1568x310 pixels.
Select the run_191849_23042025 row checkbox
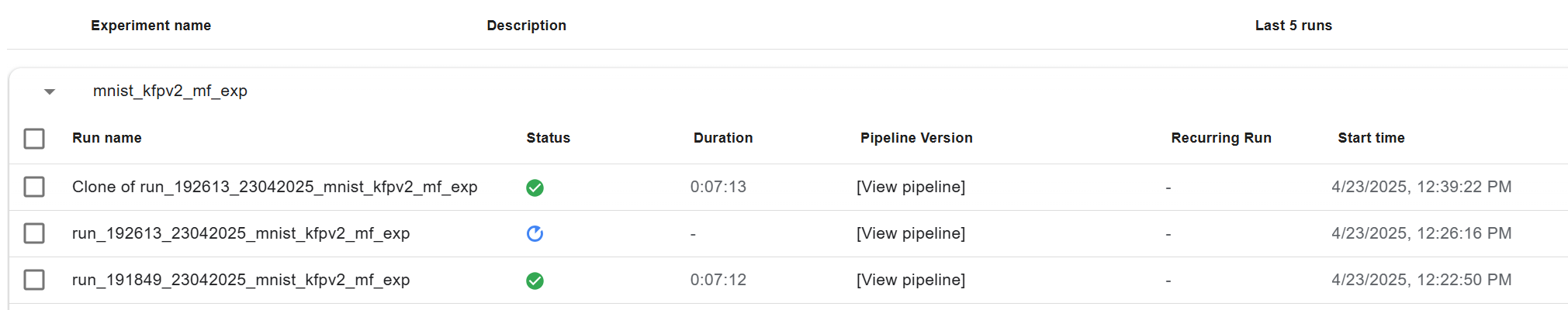coord(34,280)
